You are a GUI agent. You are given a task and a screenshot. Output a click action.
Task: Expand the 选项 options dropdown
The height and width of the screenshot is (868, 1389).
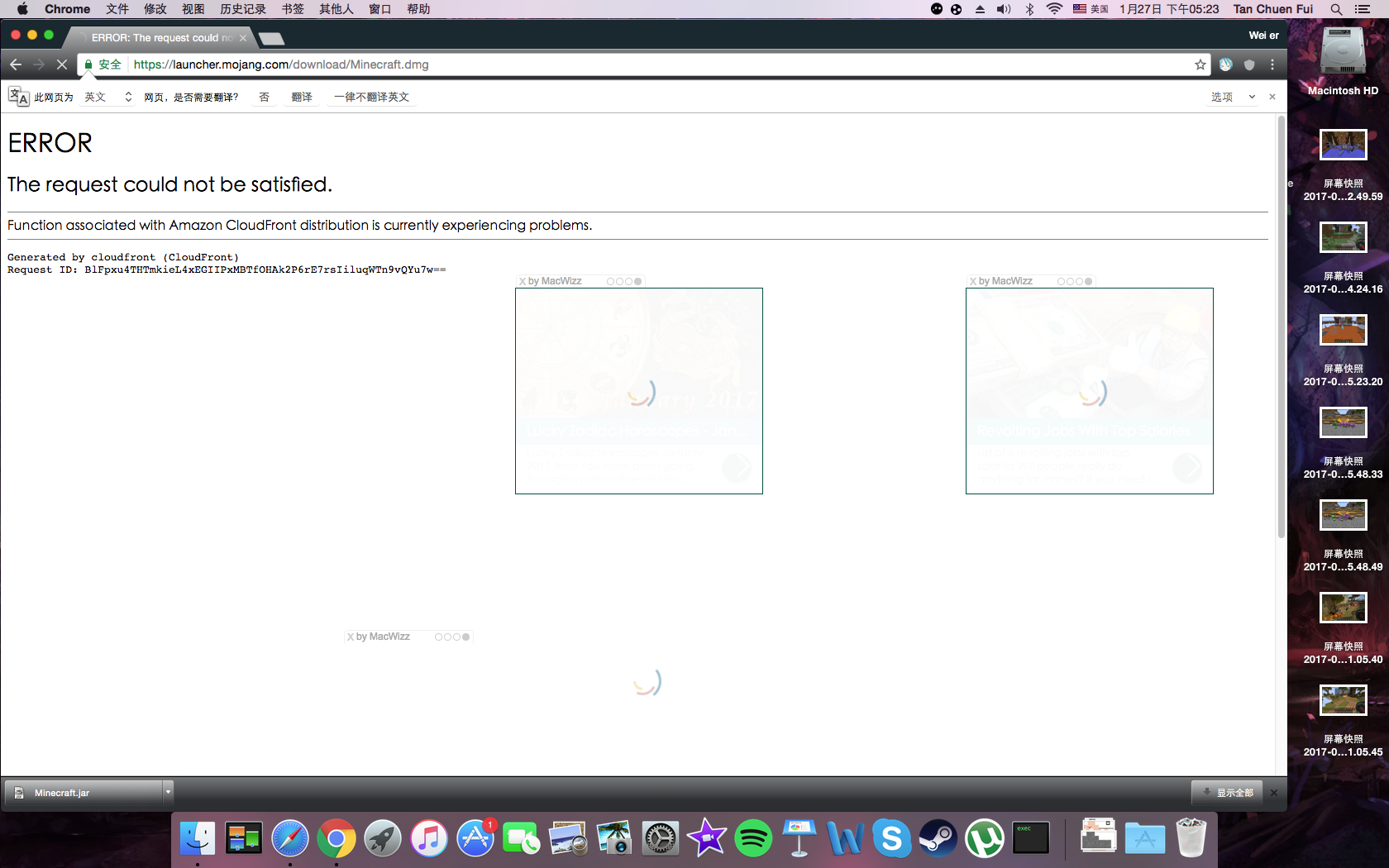[1233, 97]
